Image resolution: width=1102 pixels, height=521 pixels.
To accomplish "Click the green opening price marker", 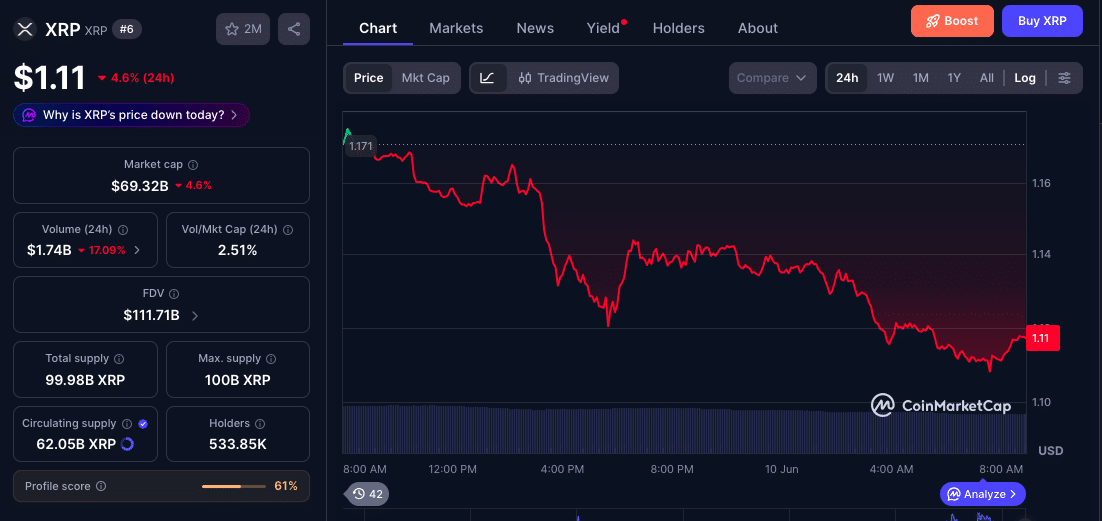I will point(347,134).
